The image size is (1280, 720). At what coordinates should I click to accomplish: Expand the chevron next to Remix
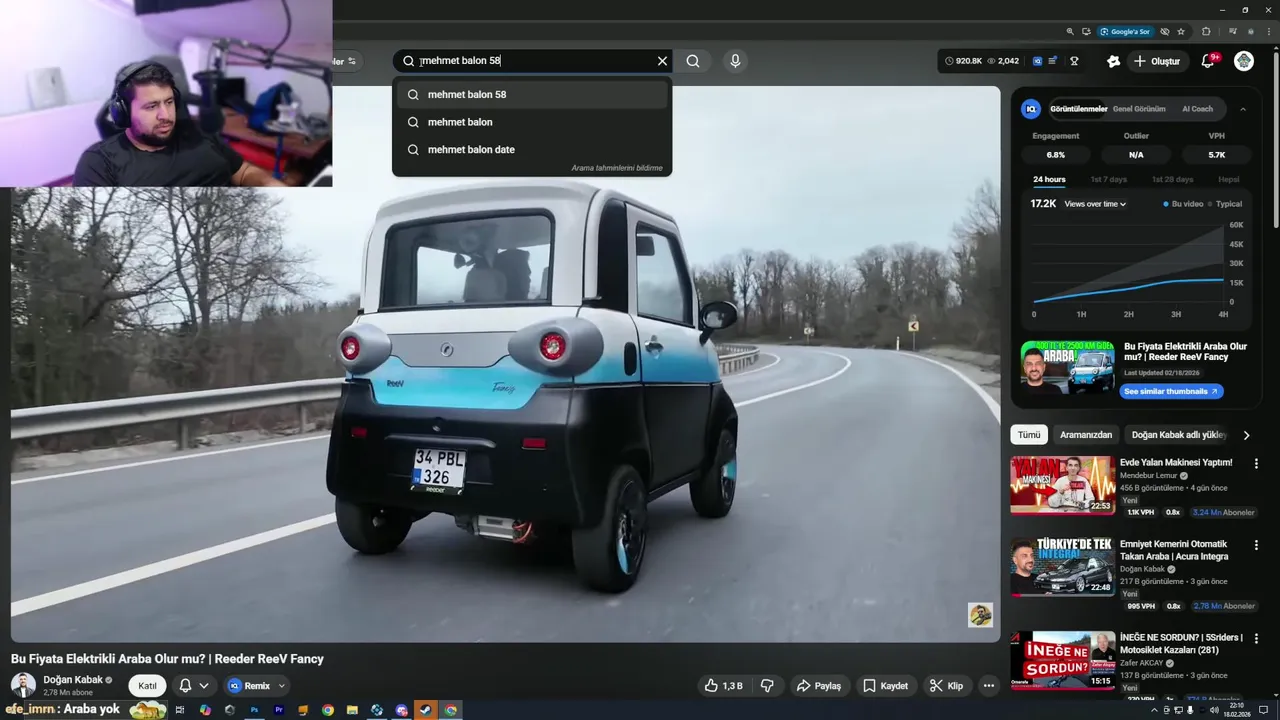click(282, 686)
